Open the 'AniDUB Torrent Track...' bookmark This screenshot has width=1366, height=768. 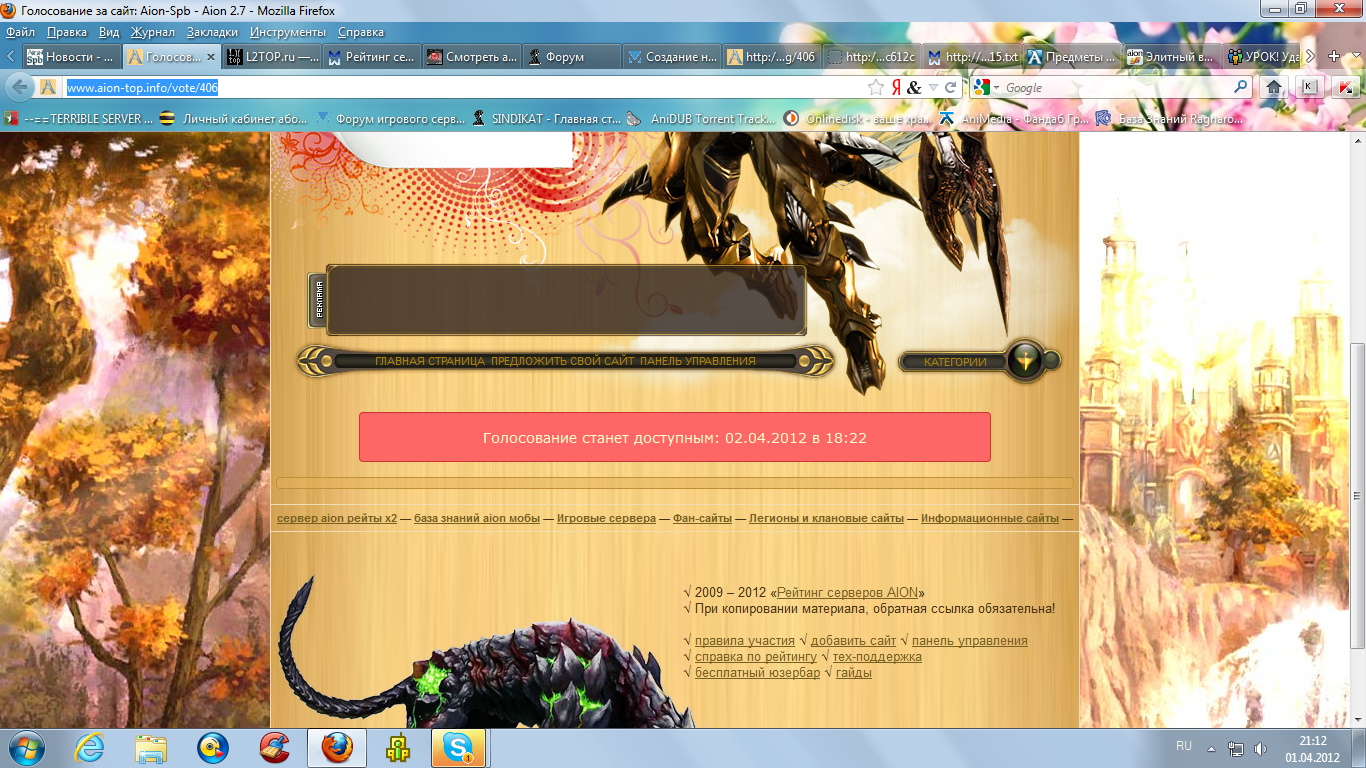701,119
